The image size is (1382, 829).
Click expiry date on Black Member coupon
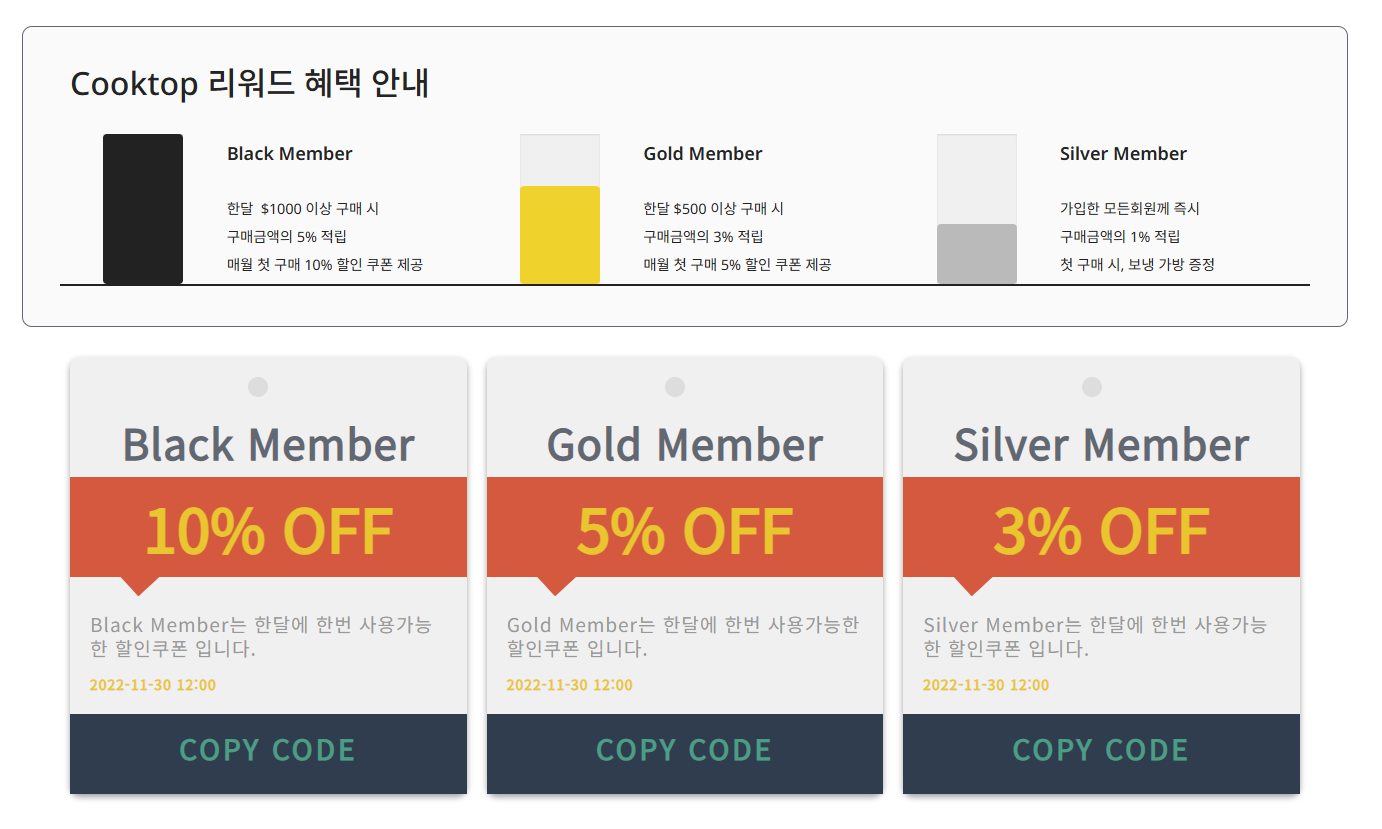click(153, 685)
